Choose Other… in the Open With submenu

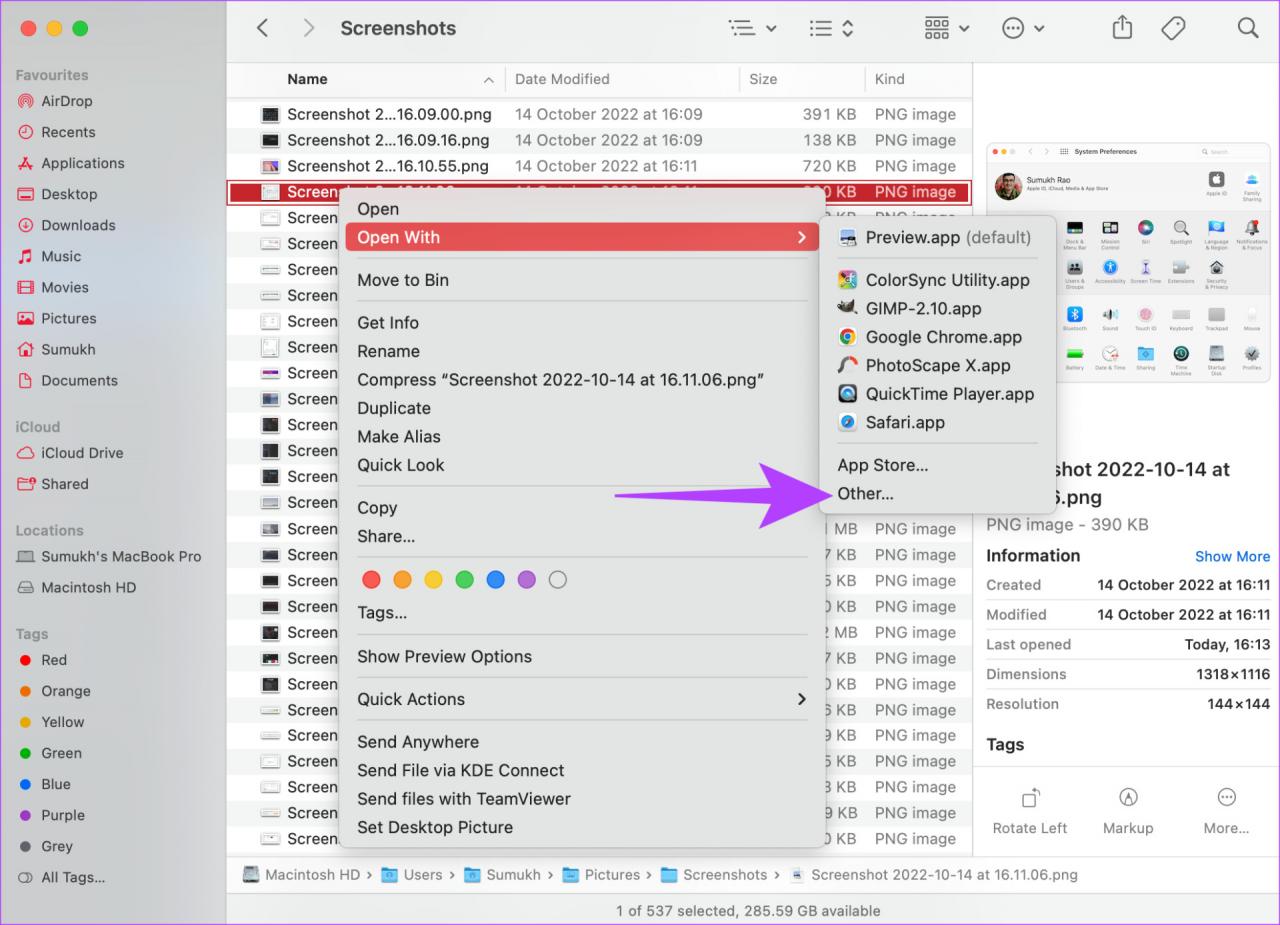(x=866, y=494)
